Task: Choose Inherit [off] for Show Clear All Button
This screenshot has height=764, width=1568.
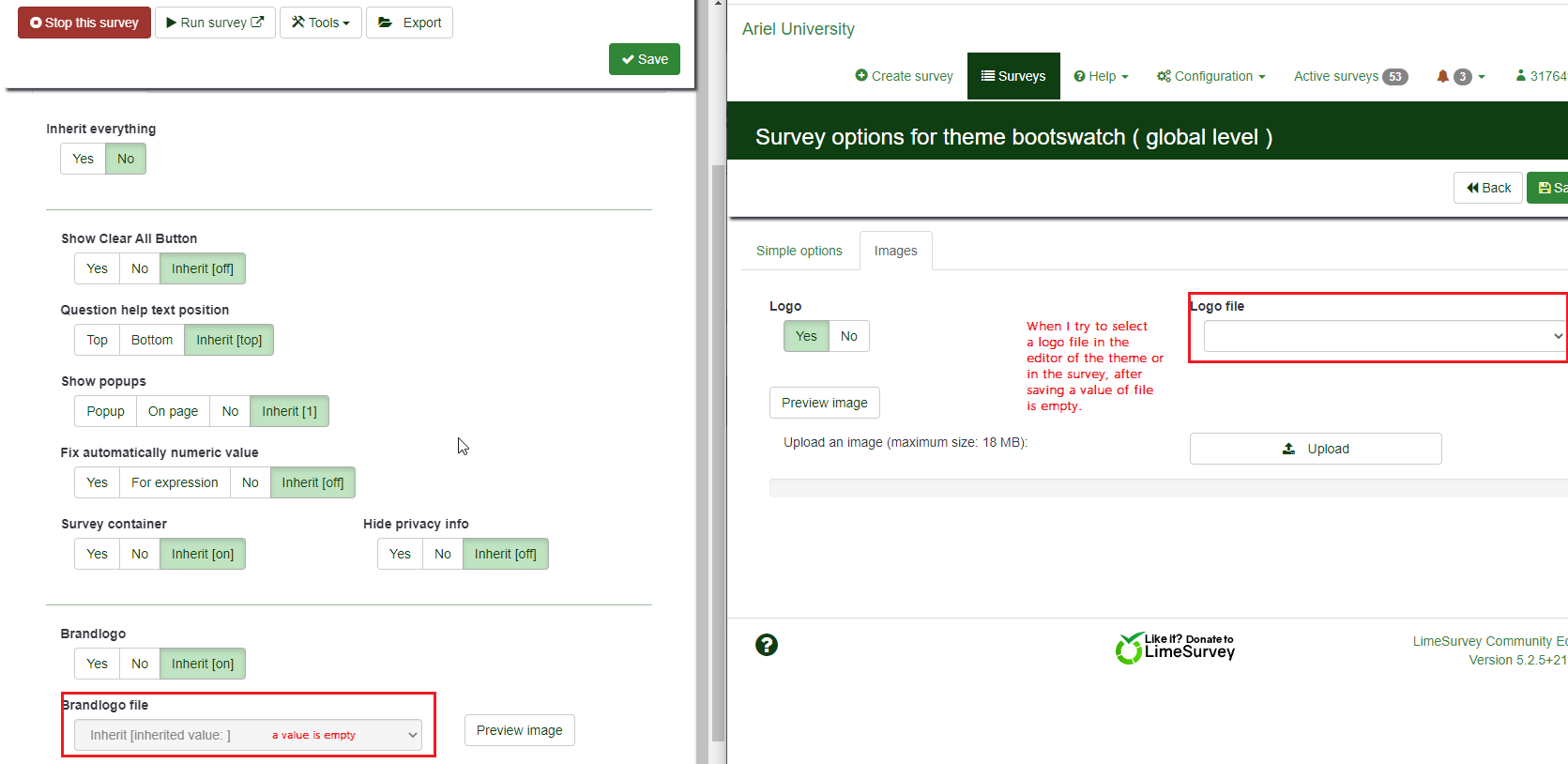Action: [203, 268]
